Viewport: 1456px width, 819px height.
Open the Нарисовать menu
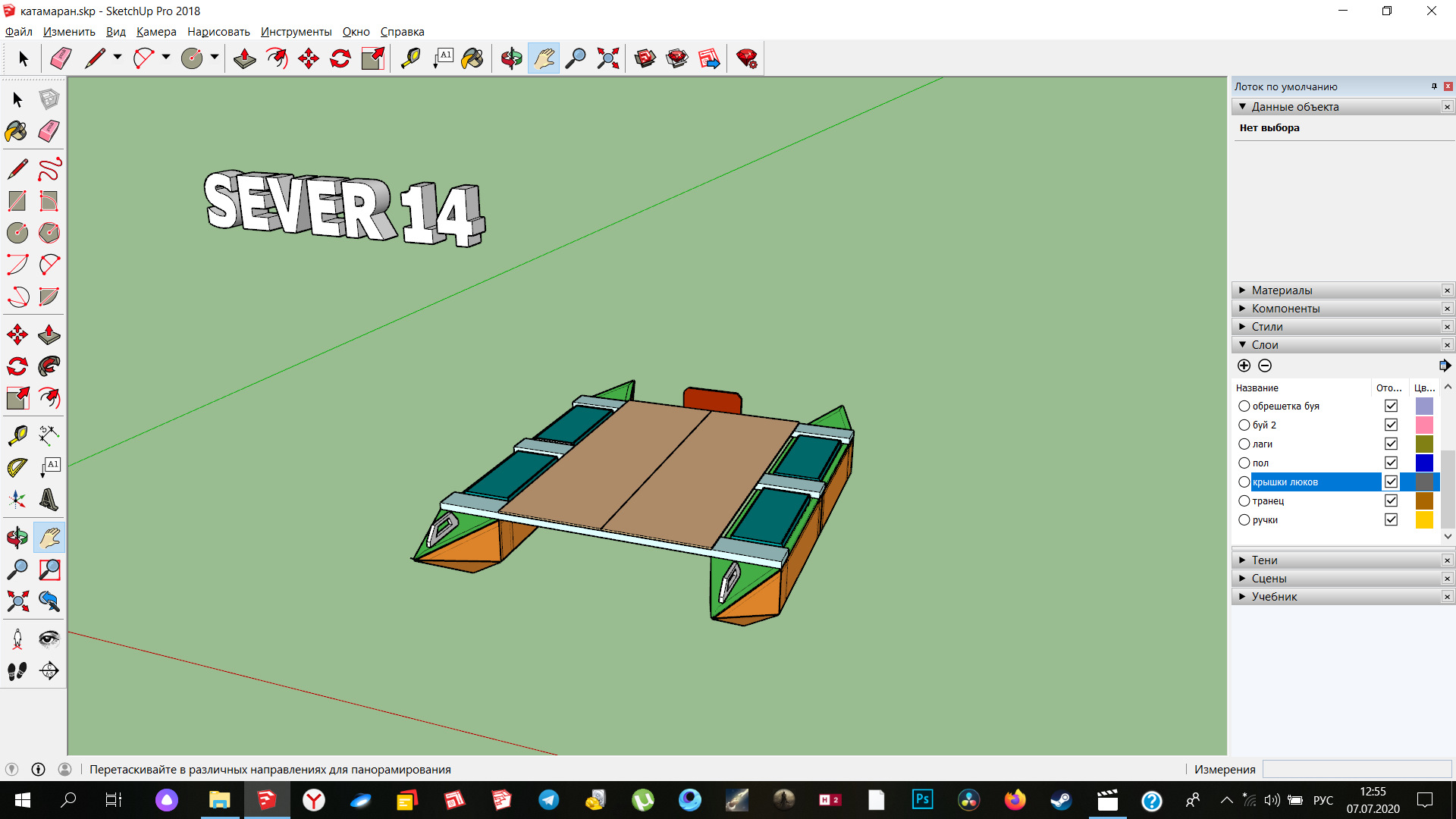pos(218,31)
